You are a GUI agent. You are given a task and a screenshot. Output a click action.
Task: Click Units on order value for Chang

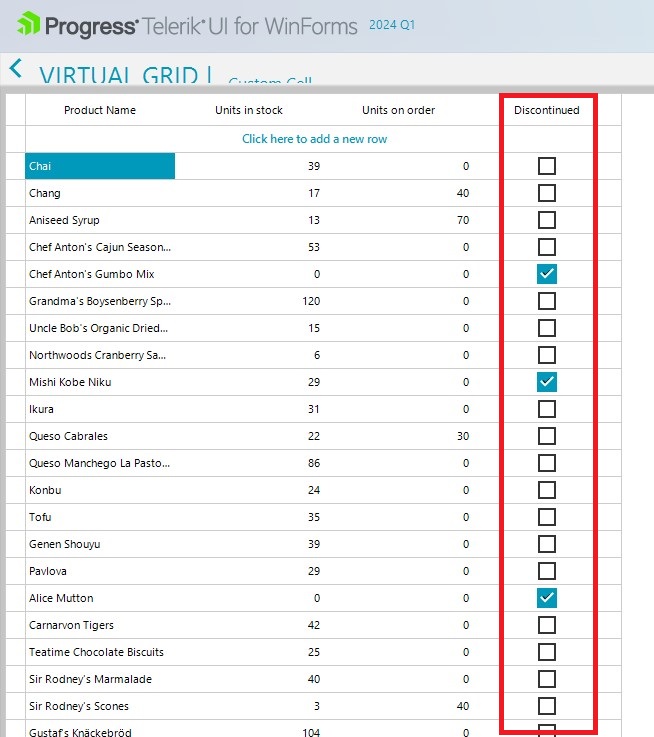click(x=398, y=193)
